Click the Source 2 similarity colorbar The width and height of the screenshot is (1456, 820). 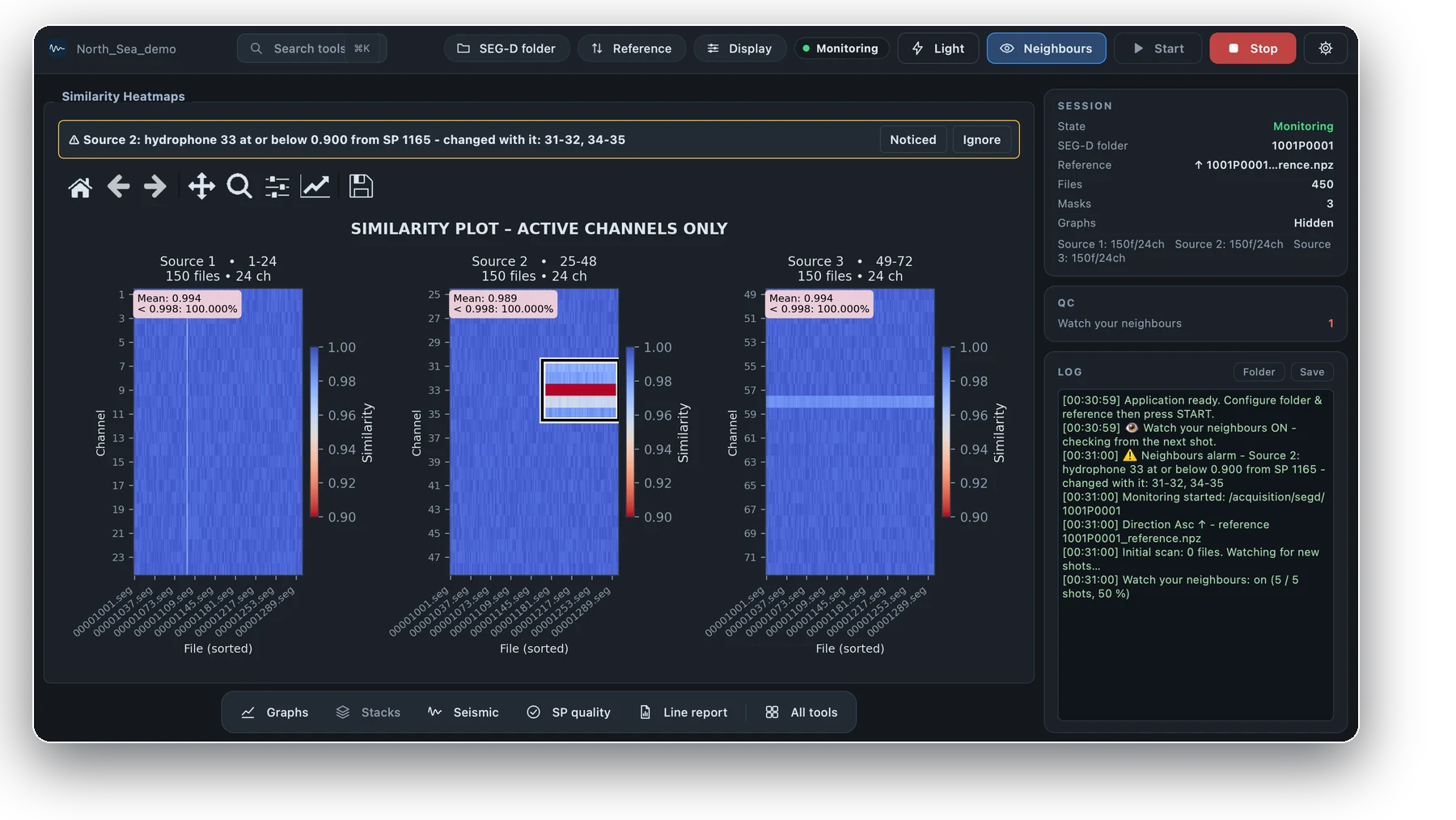(630, 432)
